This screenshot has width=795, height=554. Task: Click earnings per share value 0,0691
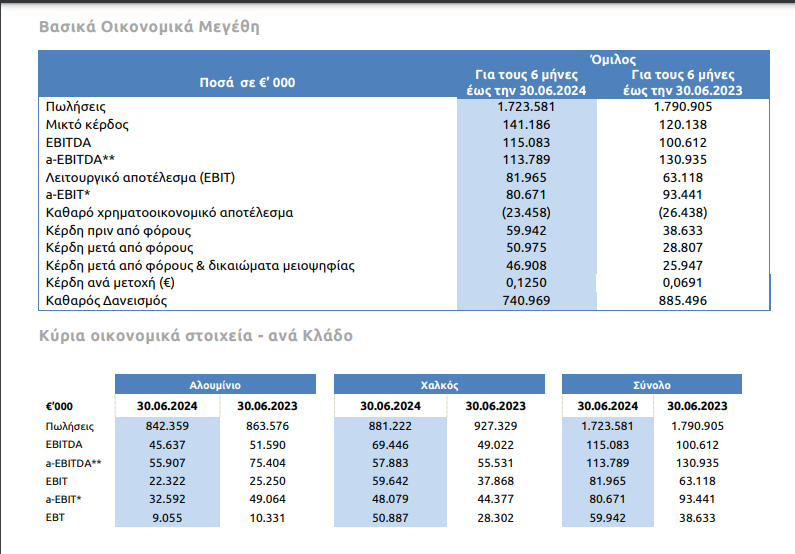click(683, 283)
